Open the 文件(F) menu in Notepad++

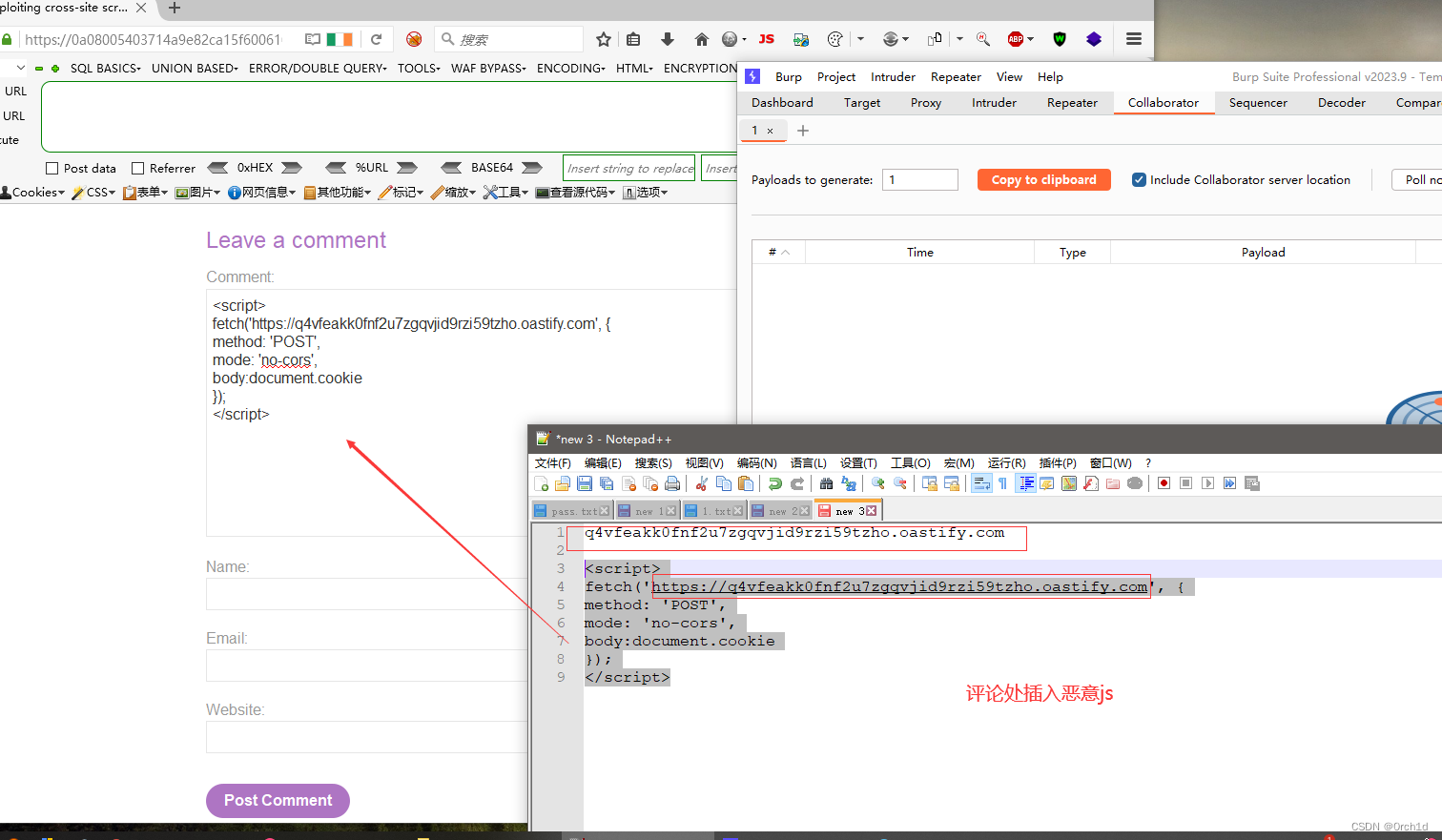point(552,463)
